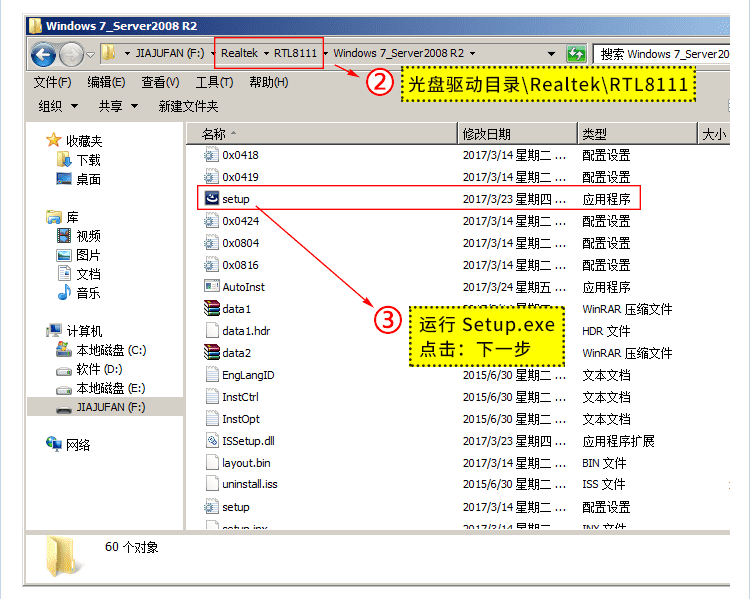Click the greyed Forward arrow button
The height and width of the screenshot is (599, 750).
tap(71, 54)
